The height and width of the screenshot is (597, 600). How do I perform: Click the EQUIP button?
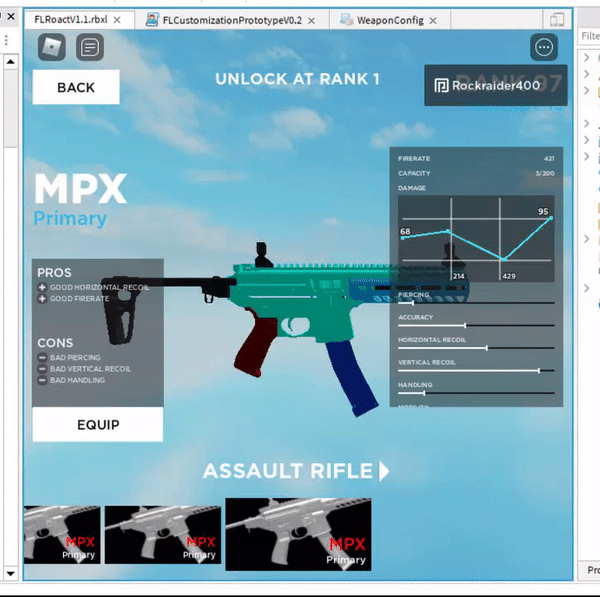[98, 424]
